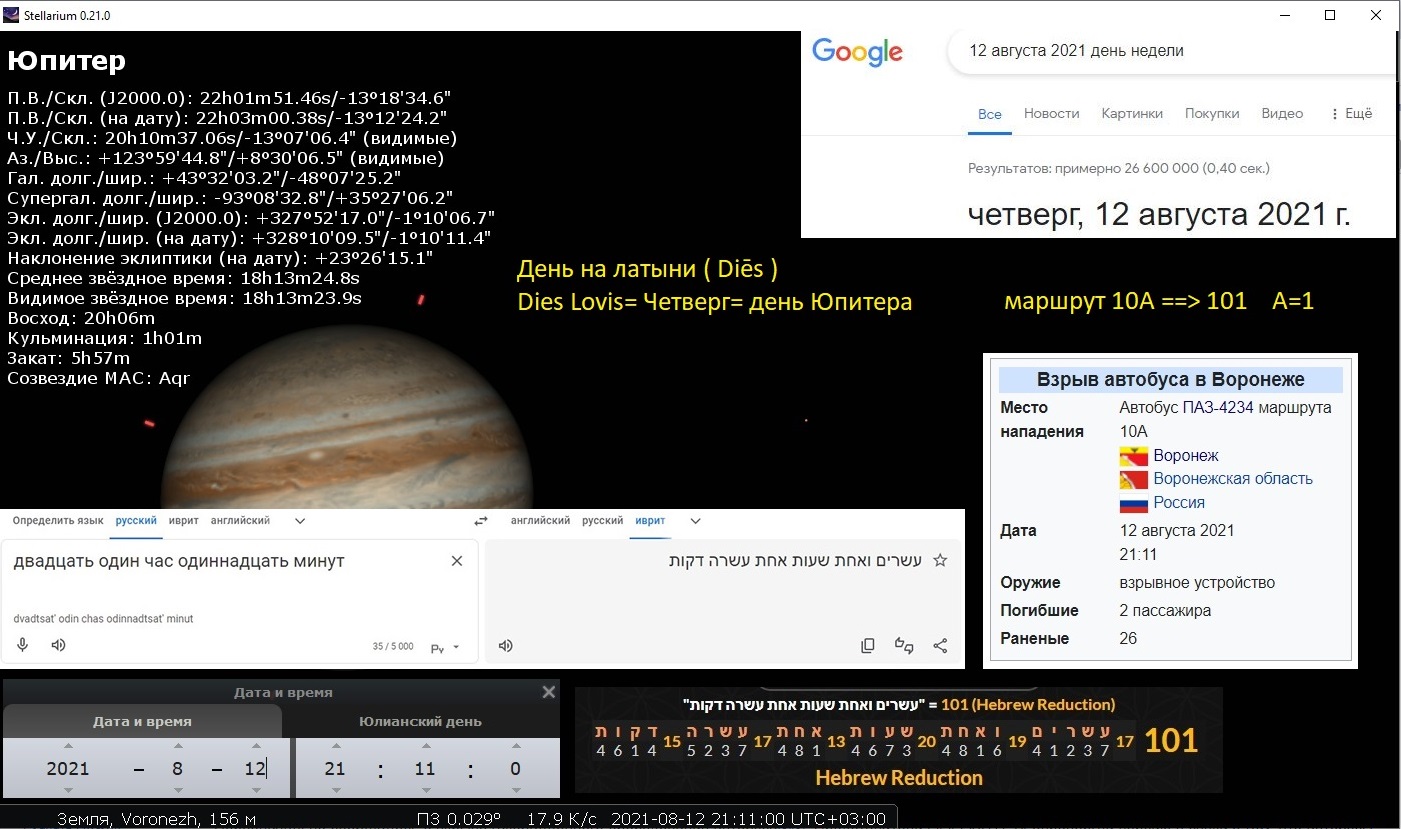1401x829 pixels.
Task: Click the hour field showing 21
Action: click(335, 768)
